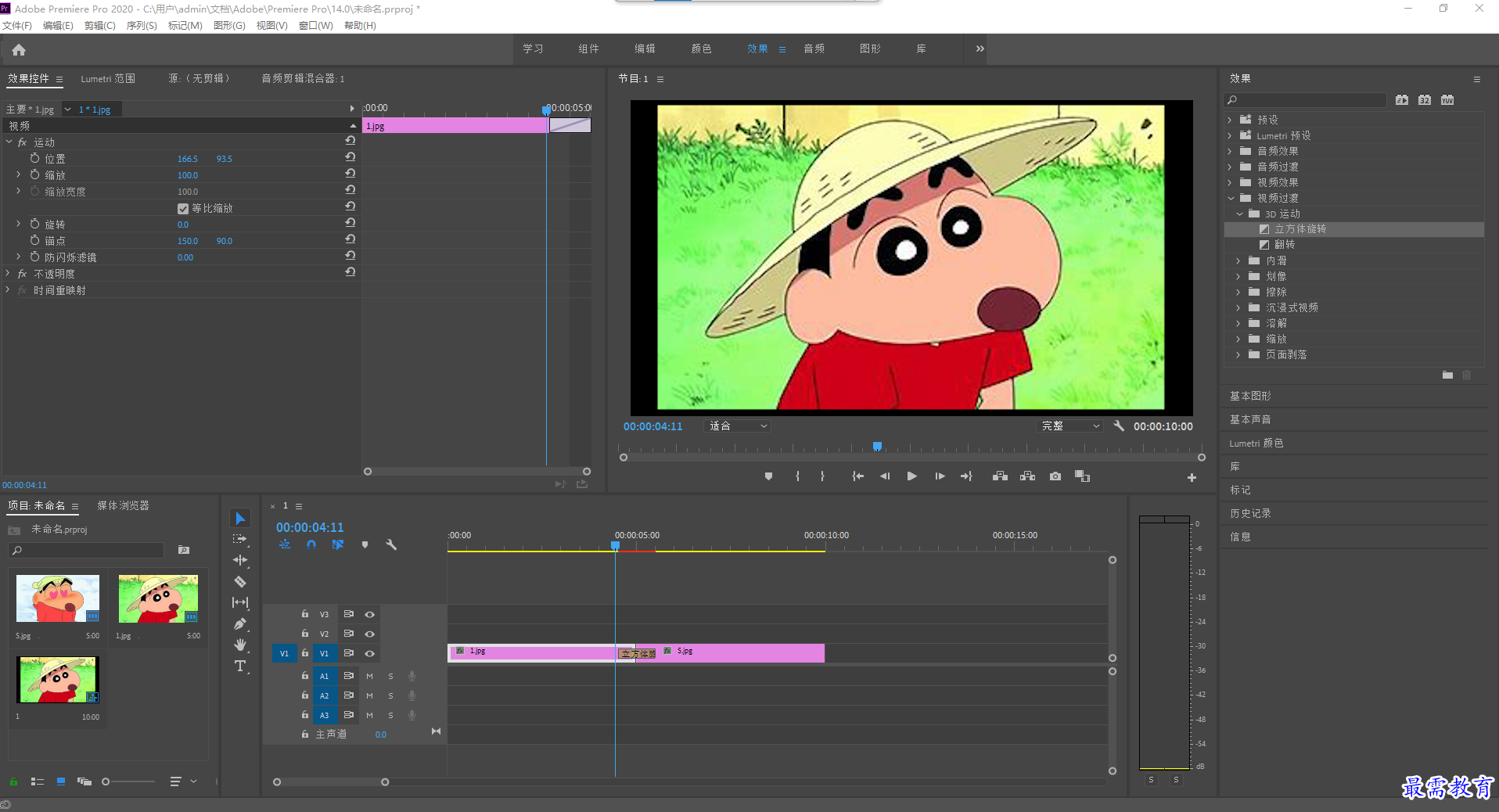Switch to the 颜色 workspace tab

[701, 49]
